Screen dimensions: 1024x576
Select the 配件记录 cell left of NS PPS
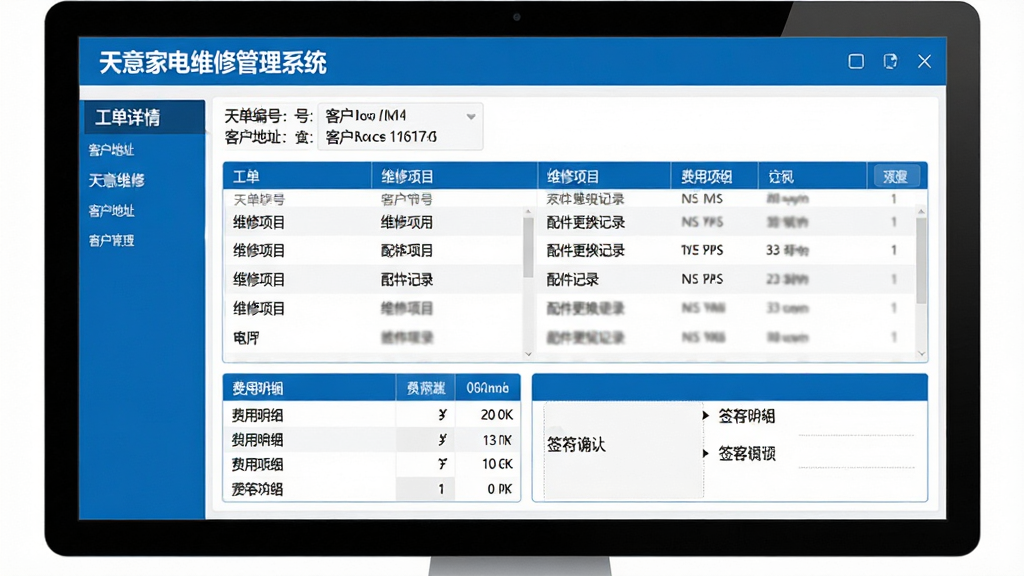pos(573,280)
